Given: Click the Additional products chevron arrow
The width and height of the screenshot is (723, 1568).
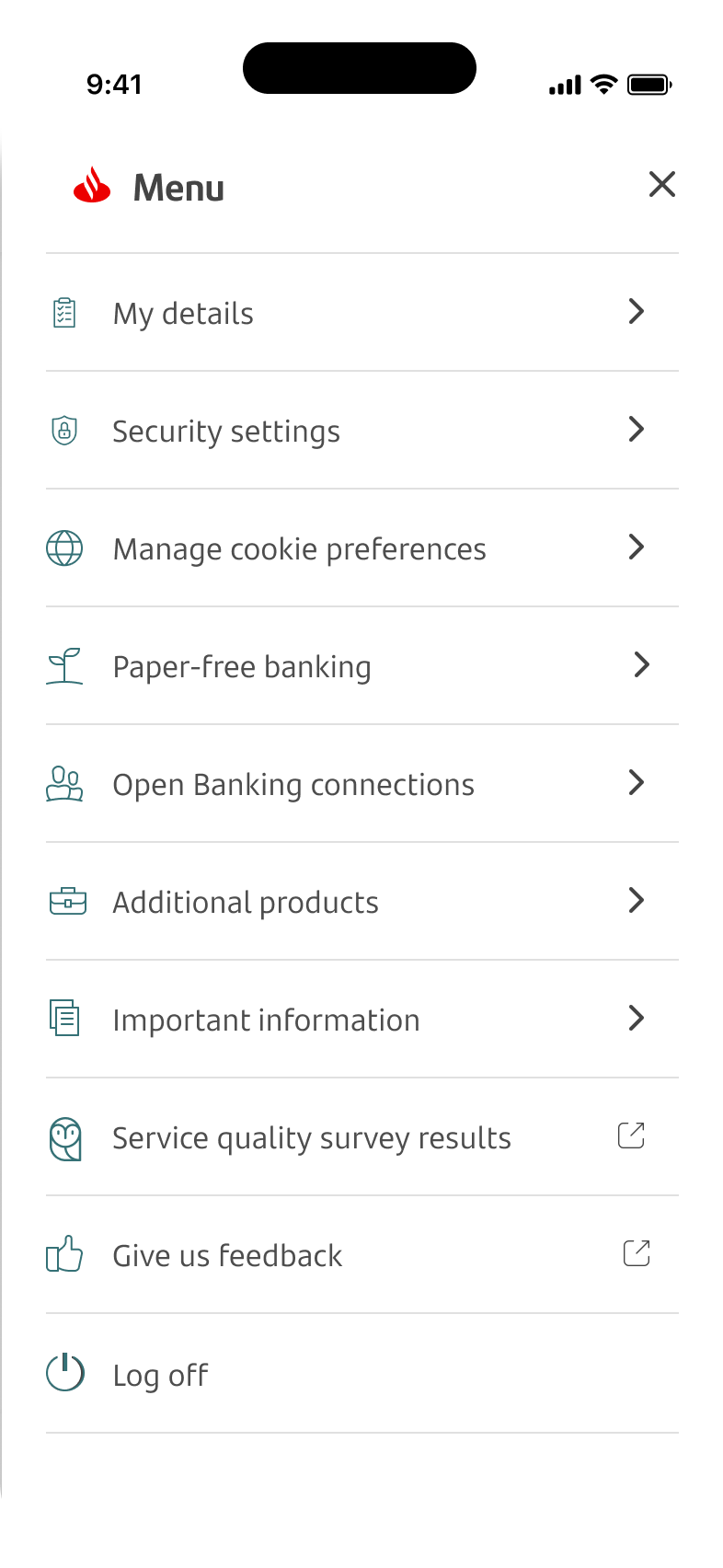Looking at the screenshot, I should (x=636, y=900).
